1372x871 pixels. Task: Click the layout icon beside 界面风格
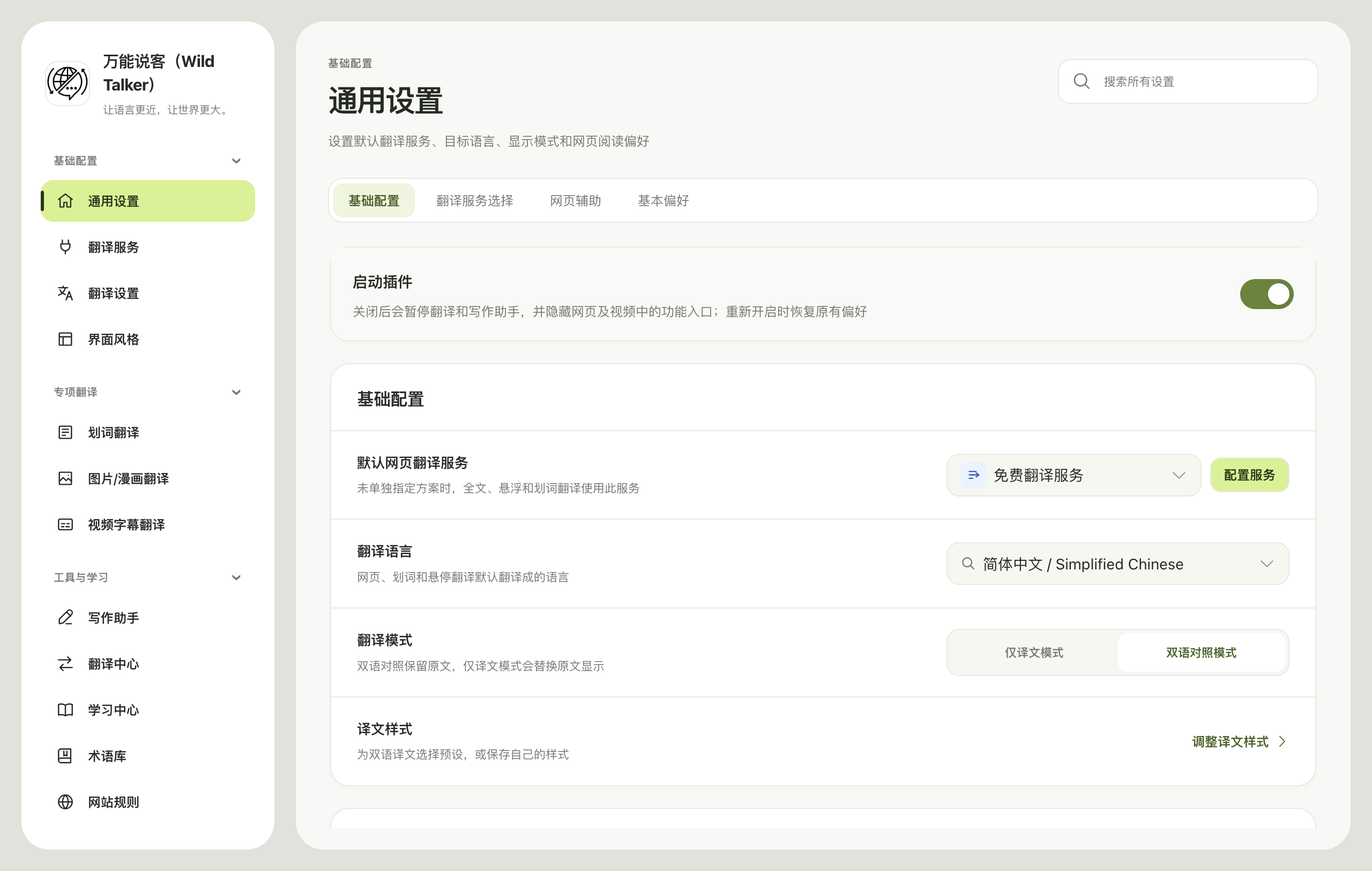(65, 339)
